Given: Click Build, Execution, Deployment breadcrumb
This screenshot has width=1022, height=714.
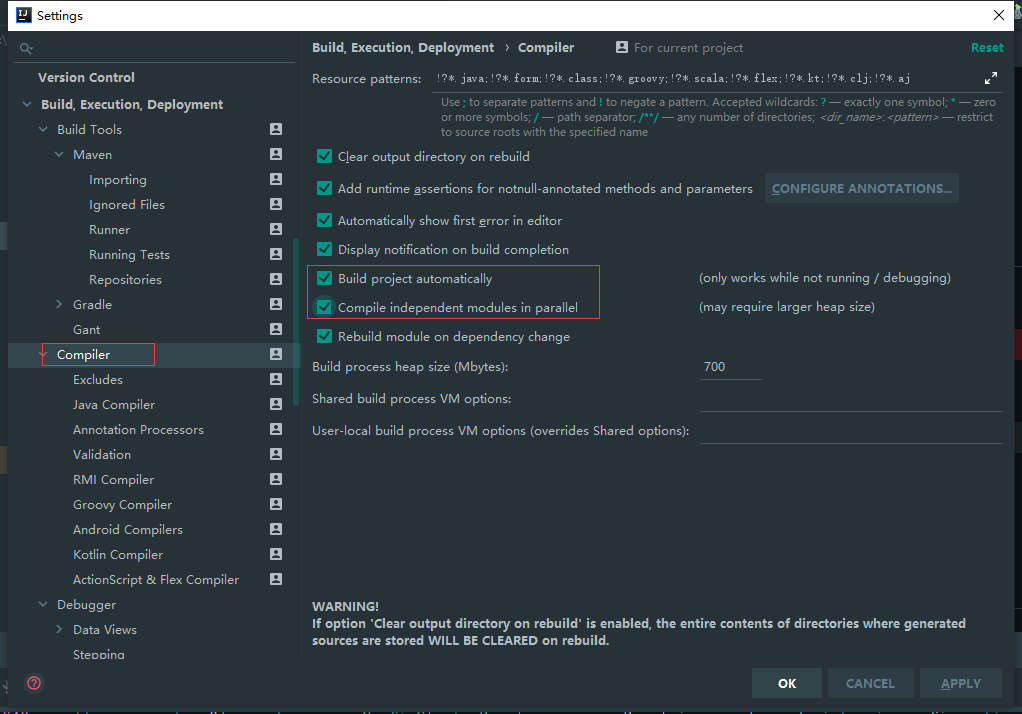Looking at the screenshot, I should click(403, 48).
